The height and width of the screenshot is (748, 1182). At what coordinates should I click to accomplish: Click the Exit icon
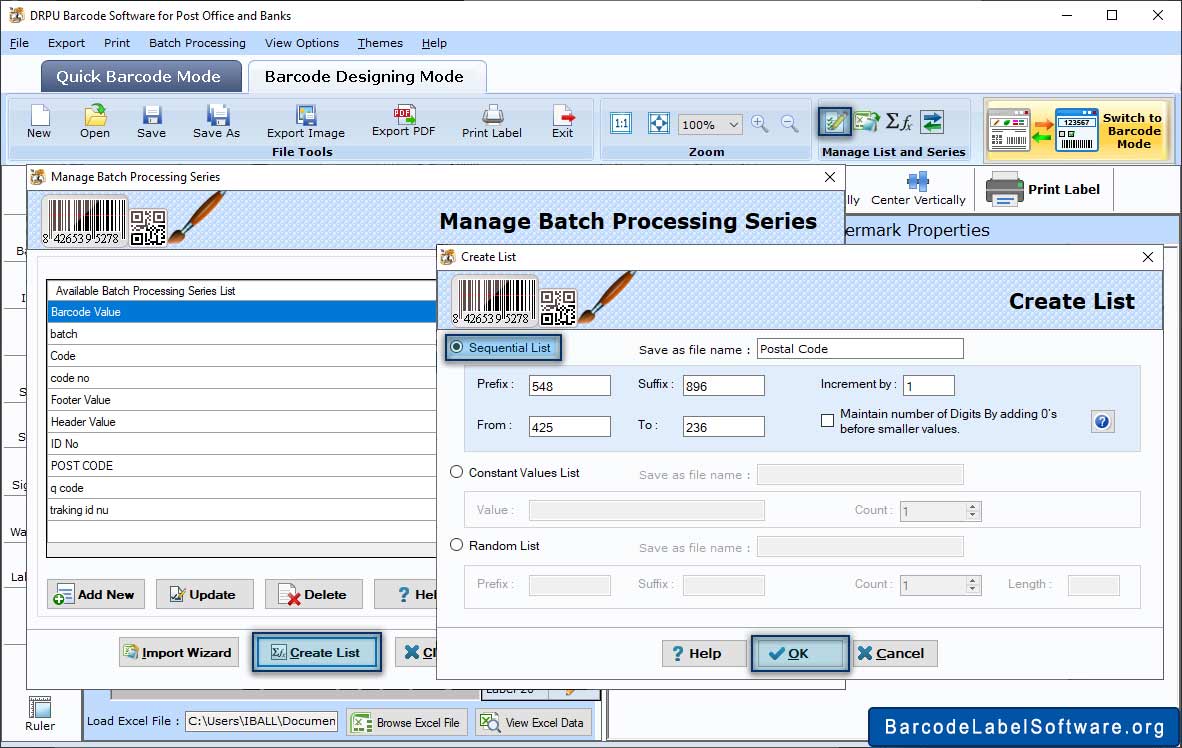coord(562,122)
